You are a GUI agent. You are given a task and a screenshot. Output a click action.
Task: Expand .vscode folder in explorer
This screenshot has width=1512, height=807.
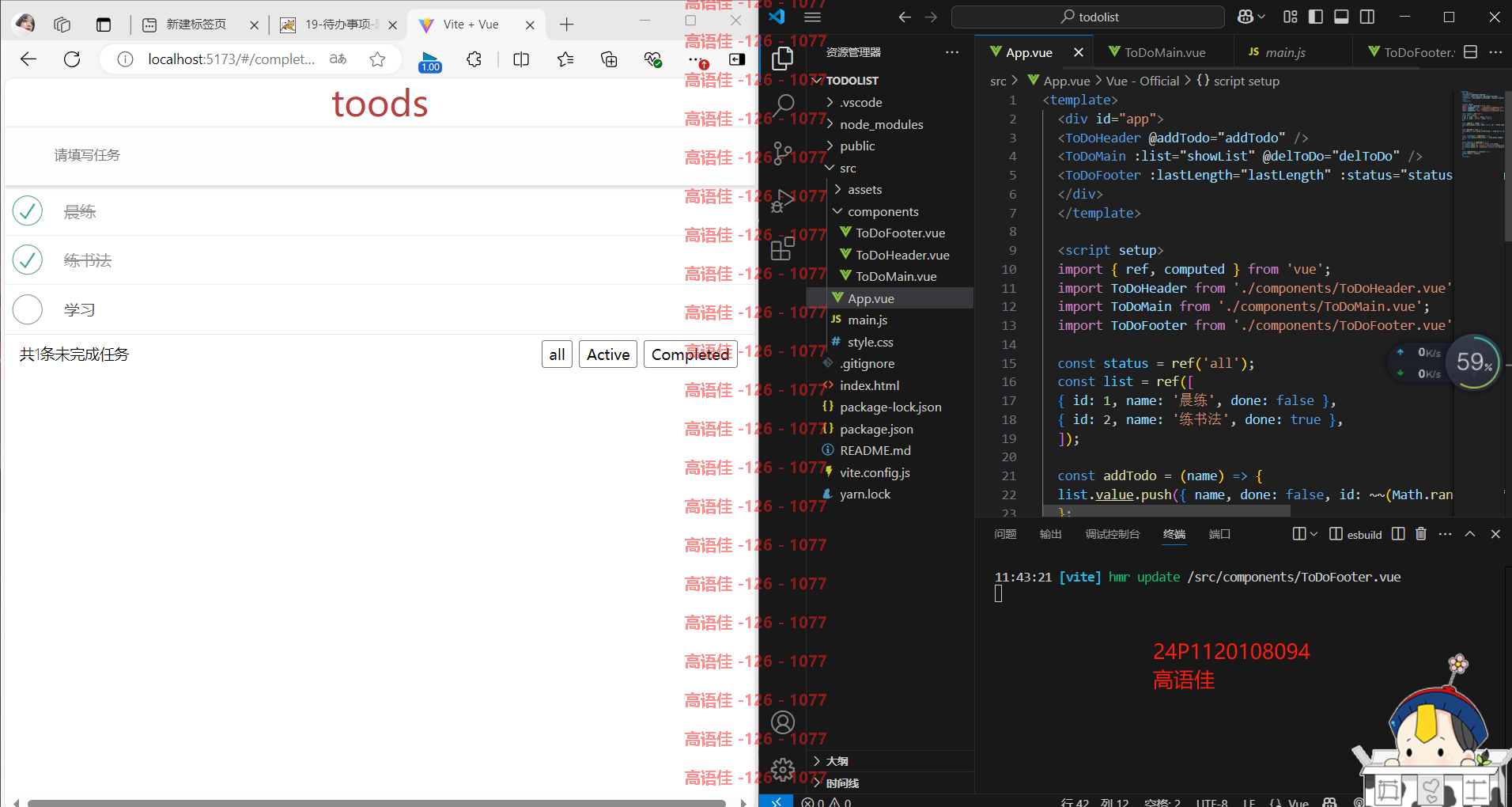890,103
